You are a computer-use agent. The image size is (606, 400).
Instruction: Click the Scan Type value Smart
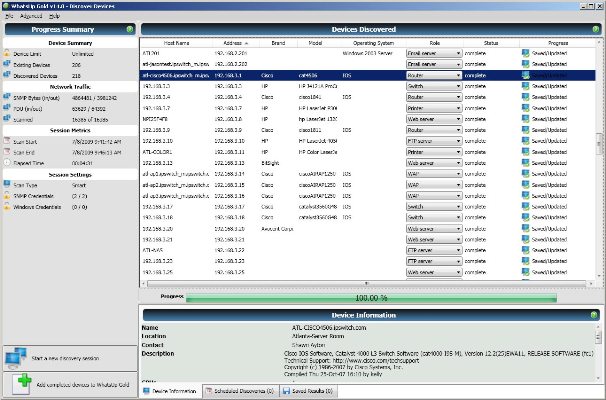(78, 185)
